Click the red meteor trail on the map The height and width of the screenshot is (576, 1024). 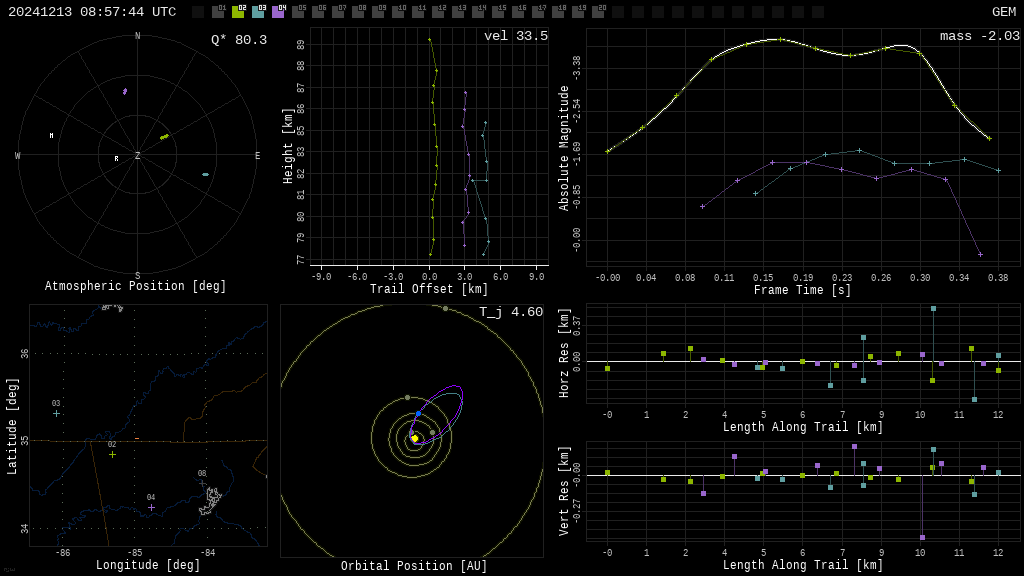[137, 438]
